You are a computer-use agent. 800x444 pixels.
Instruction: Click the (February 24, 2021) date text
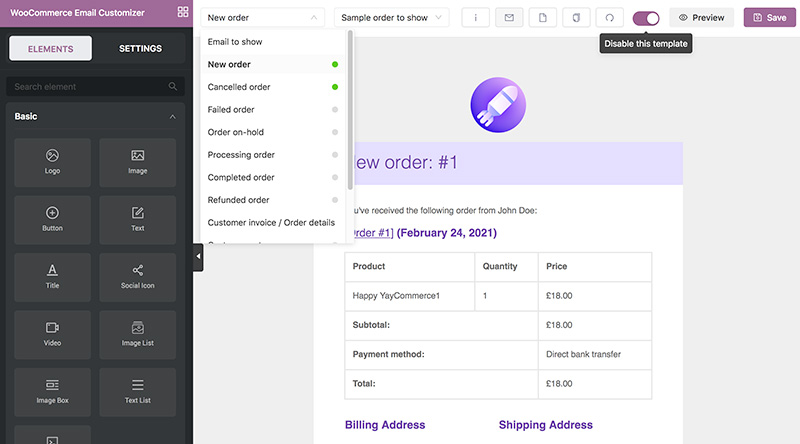446,233
